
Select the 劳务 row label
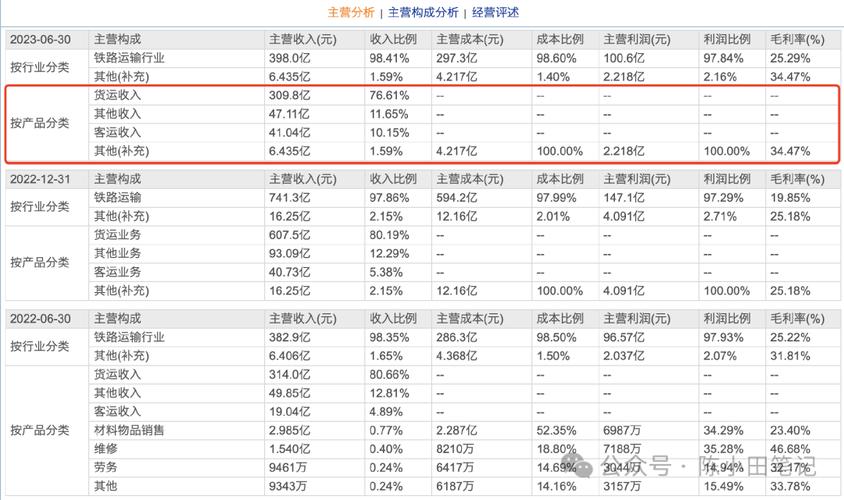[106, 467]
